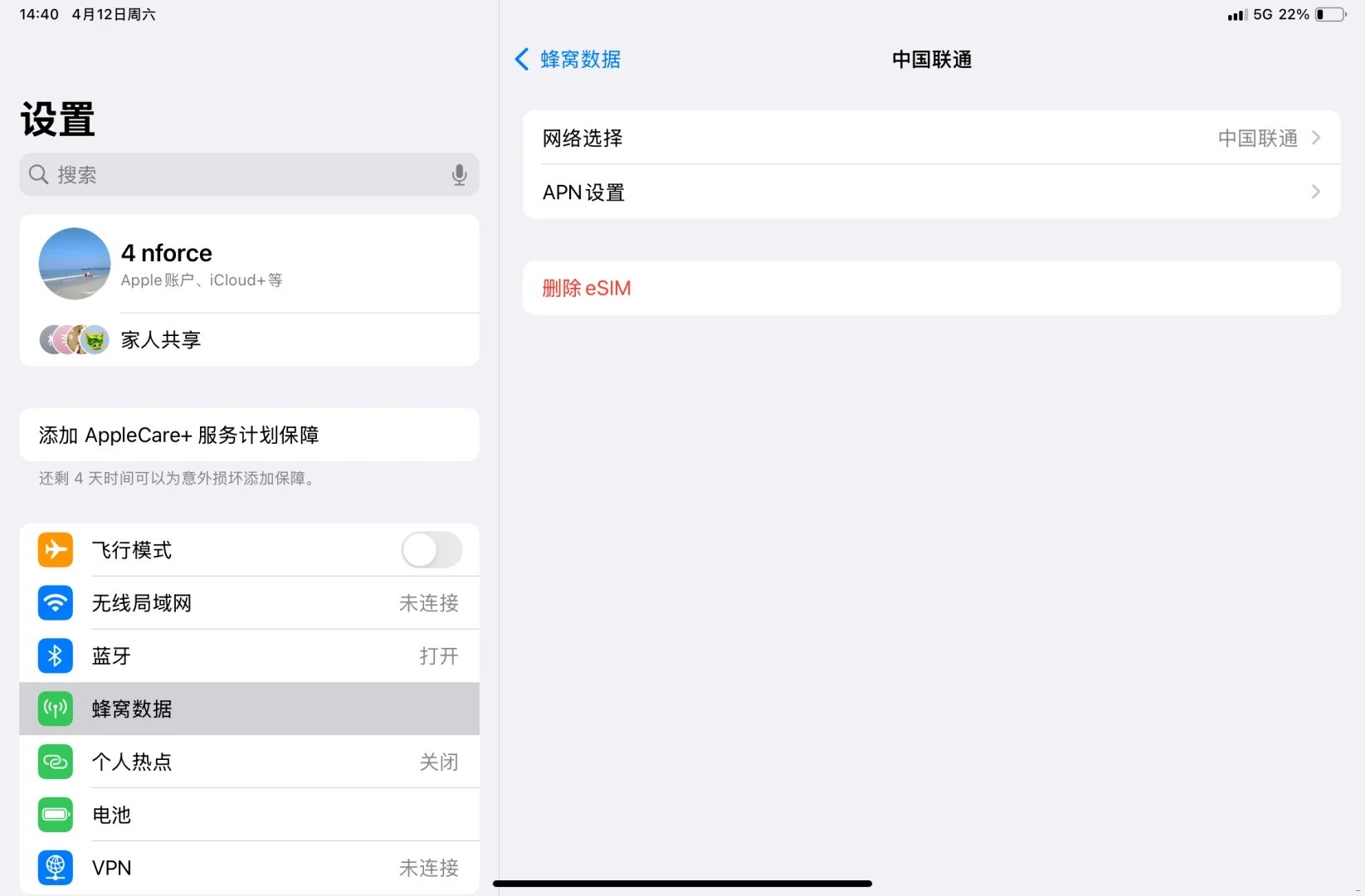Tap the red 删除 eSIM button
The width and height of the screenshot is (1365, 896).
tap(587, 288)
